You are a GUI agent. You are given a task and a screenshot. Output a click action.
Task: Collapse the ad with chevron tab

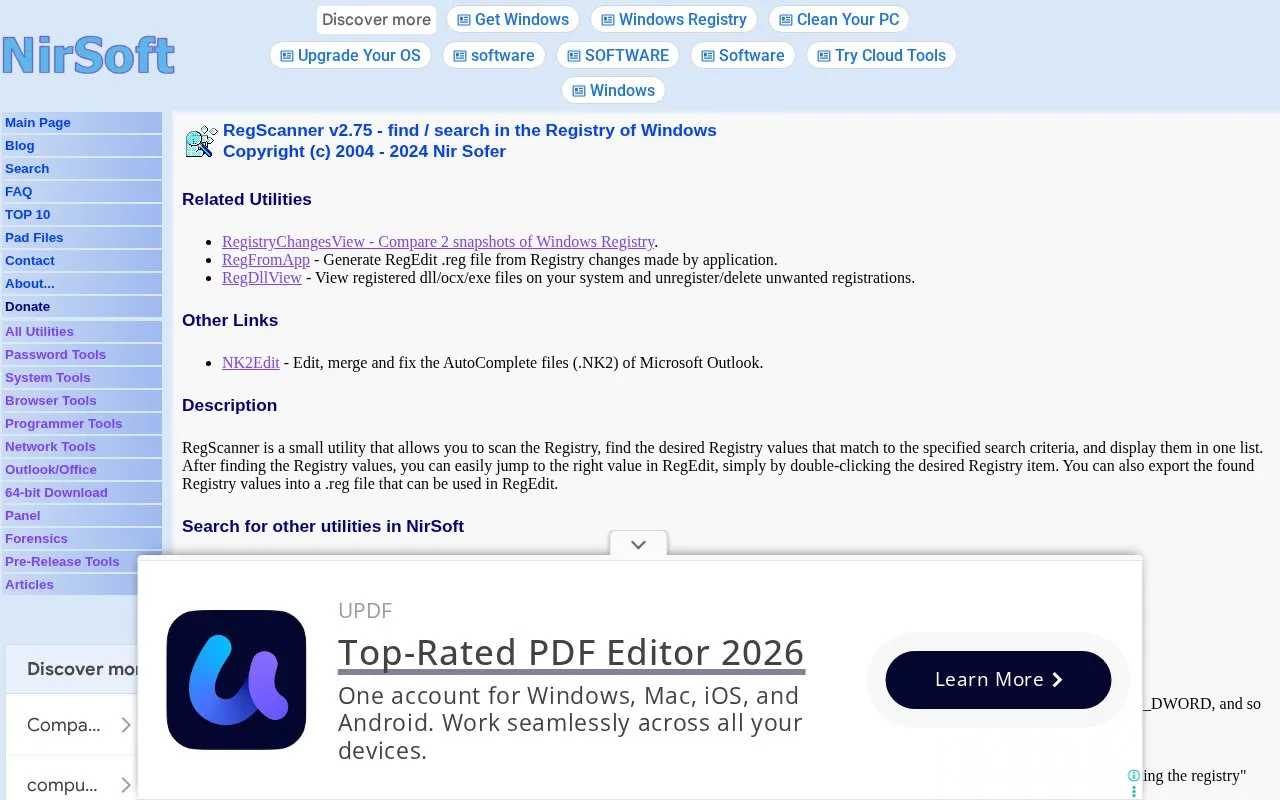tap(638, 544)
